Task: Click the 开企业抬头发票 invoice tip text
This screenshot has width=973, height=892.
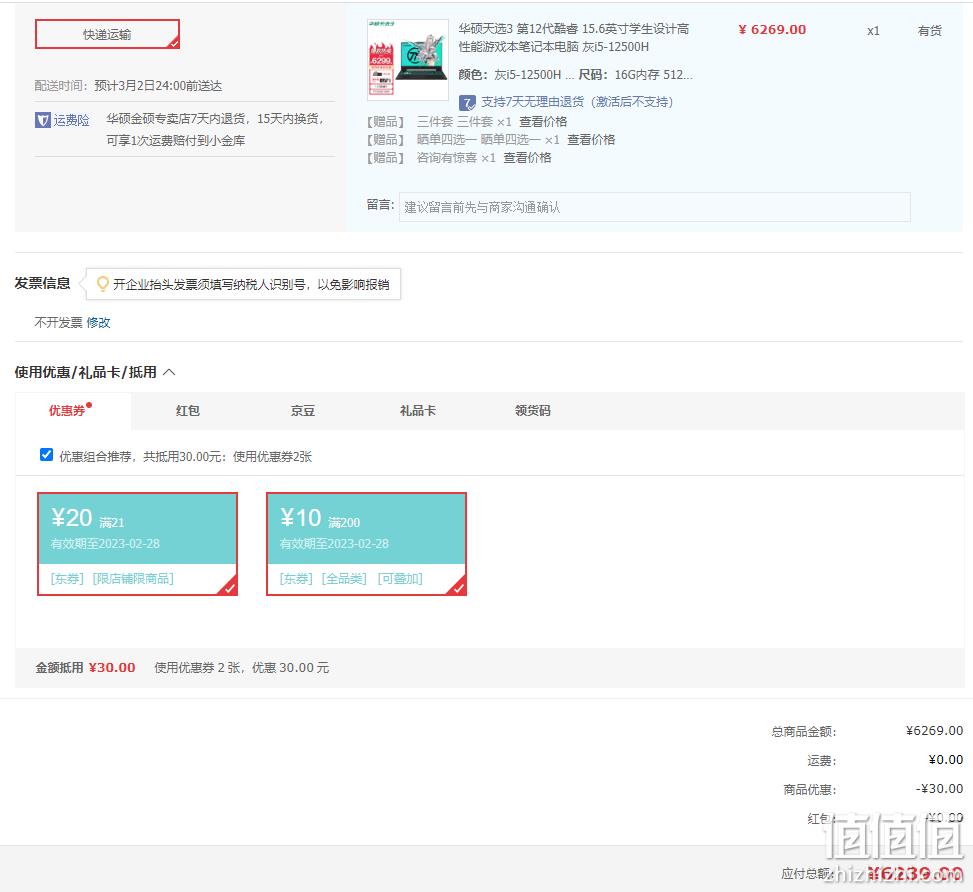Action: click(x=251, y=284)
